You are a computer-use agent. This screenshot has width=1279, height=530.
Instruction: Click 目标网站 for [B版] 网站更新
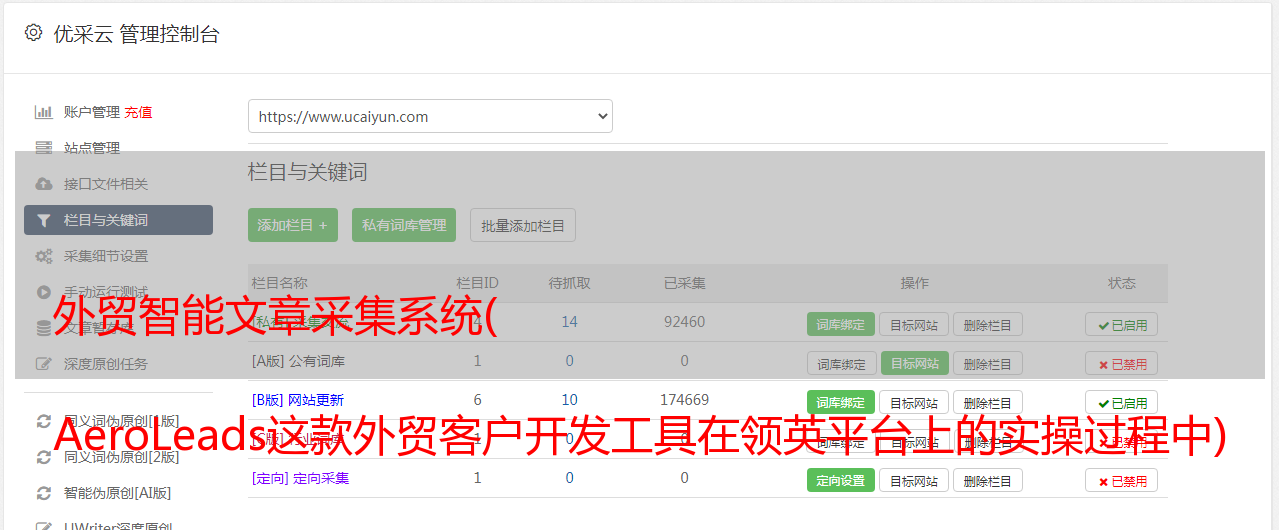coord(914,402)
